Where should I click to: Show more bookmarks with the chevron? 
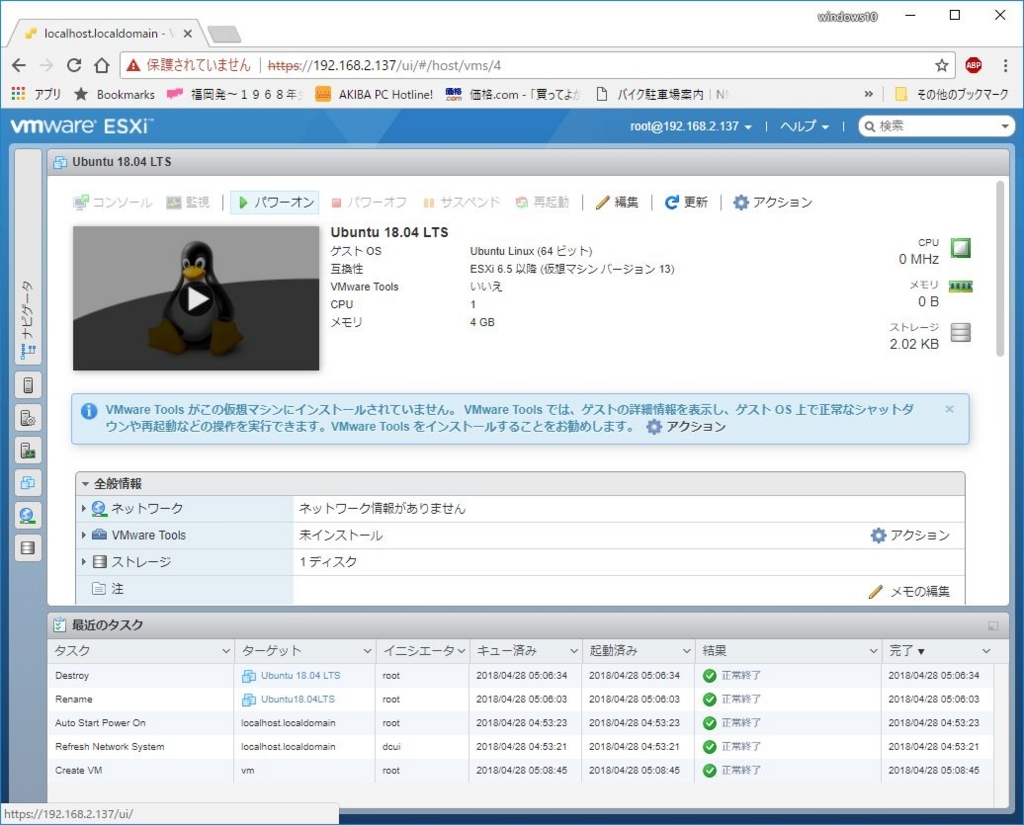coord(869,94)
